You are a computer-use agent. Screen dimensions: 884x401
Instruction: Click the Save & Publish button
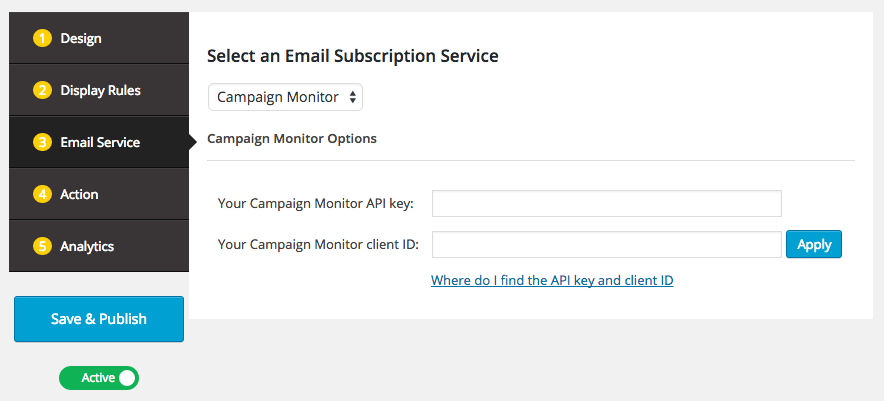tap(99, 319)
